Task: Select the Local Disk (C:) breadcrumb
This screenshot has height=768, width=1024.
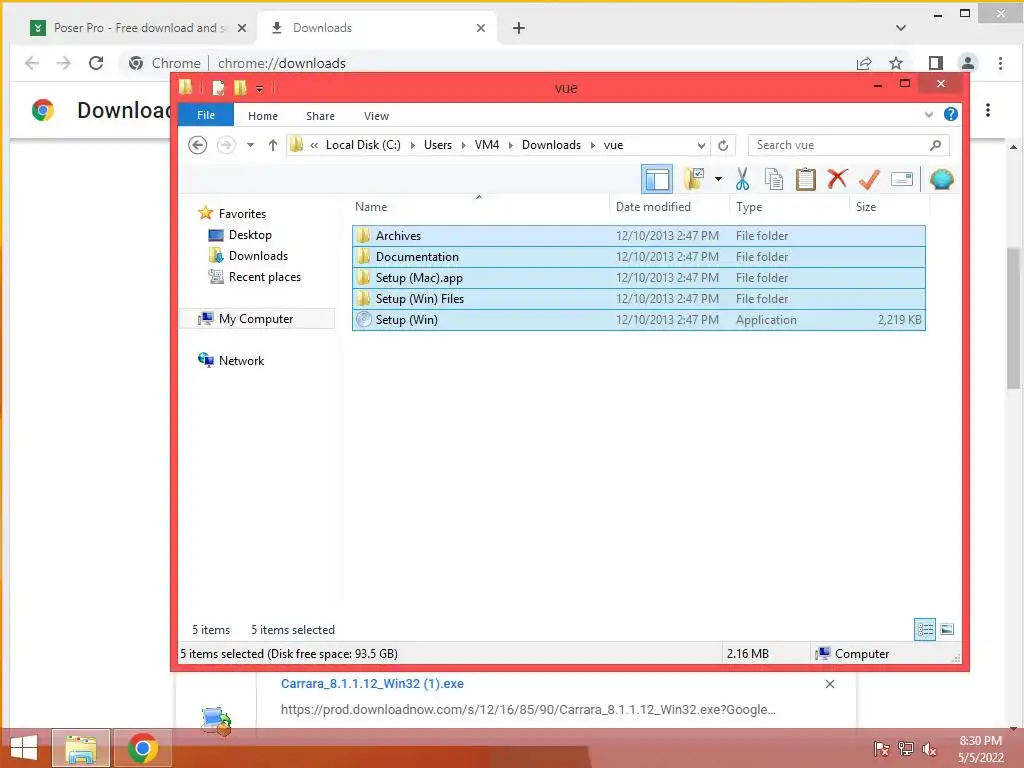Action: [x=363, y=145]
